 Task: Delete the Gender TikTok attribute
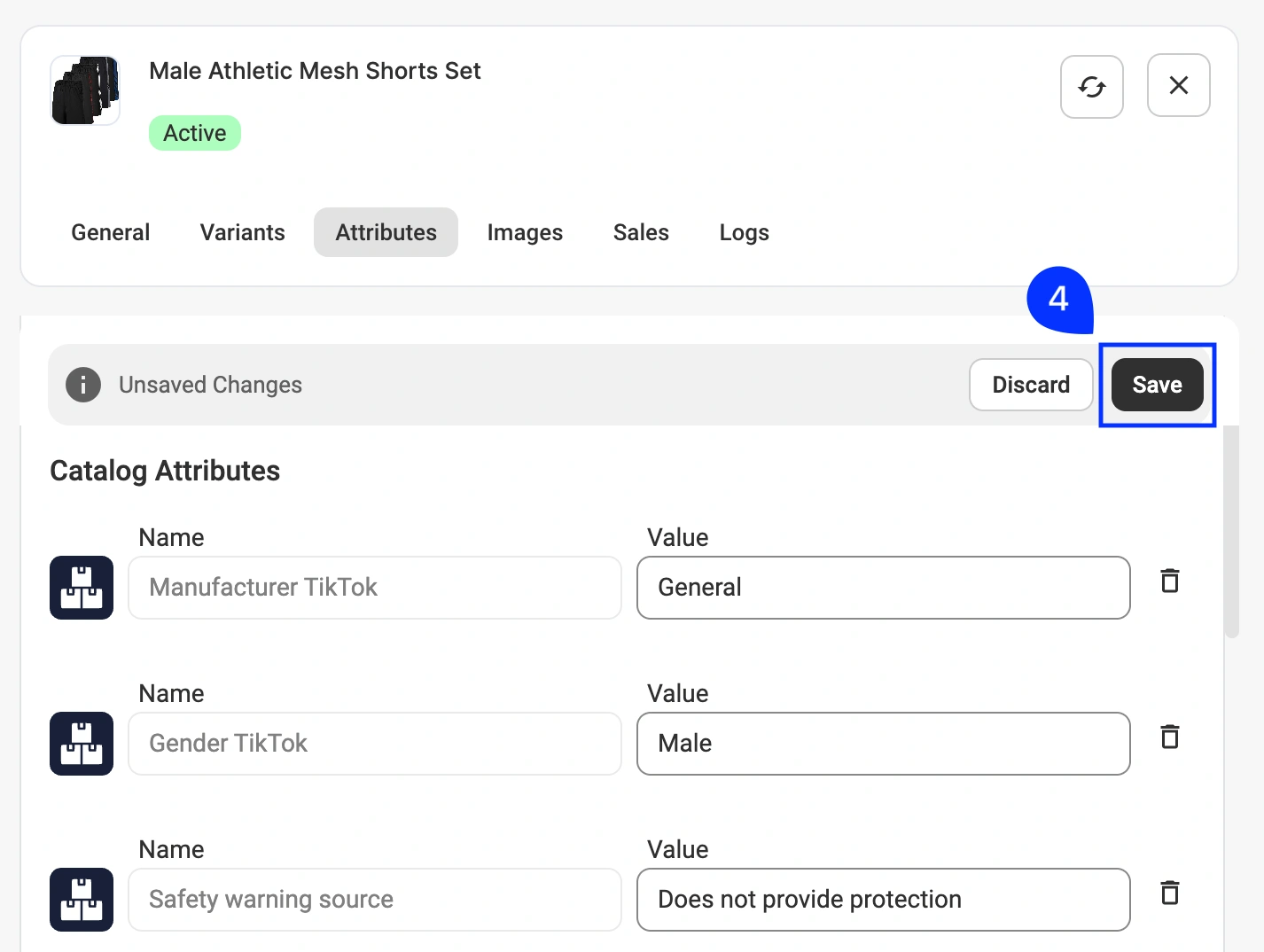[x=1170, y=737]
